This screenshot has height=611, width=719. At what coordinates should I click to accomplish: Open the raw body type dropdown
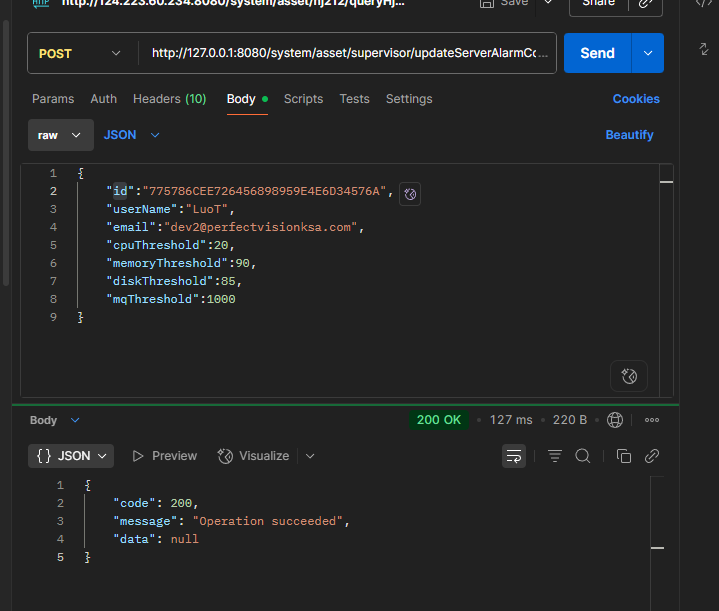[x=60, y=135]
